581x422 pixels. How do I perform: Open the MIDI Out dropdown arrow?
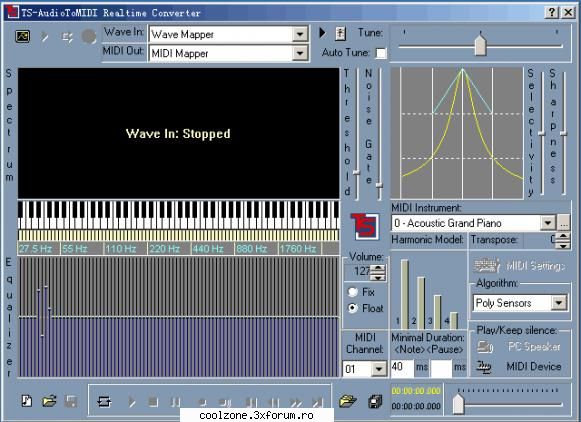(x=300, y=53)
